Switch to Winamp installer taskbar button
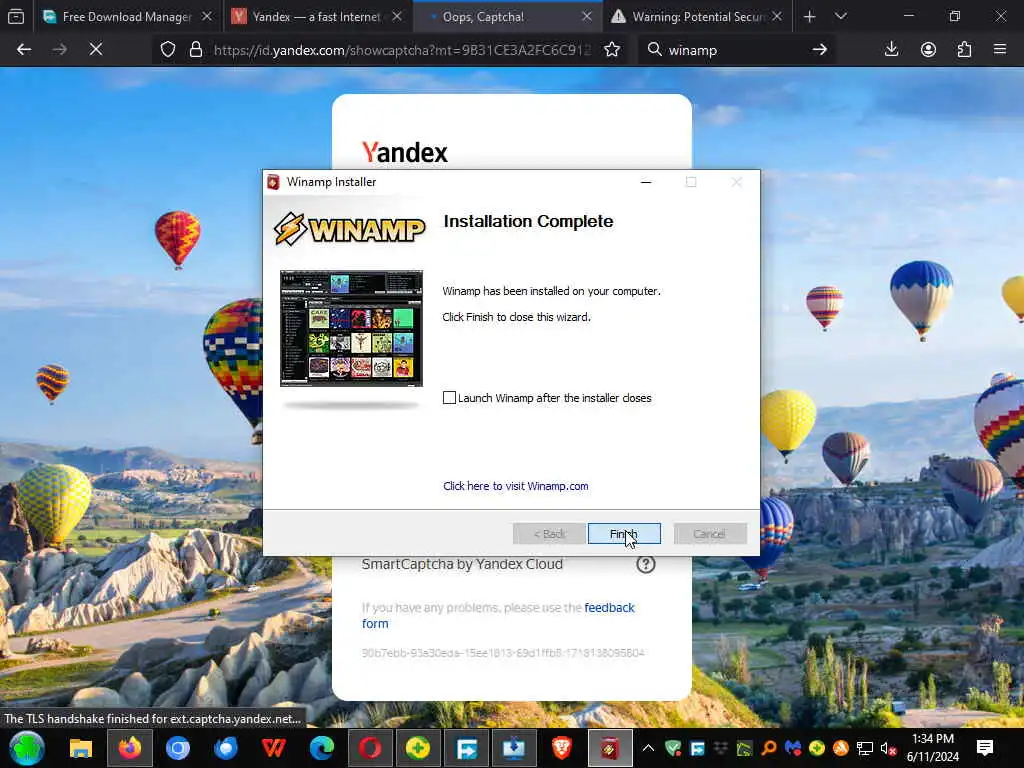Viewport: 1024px width, 768px height. tap(610, 748)
